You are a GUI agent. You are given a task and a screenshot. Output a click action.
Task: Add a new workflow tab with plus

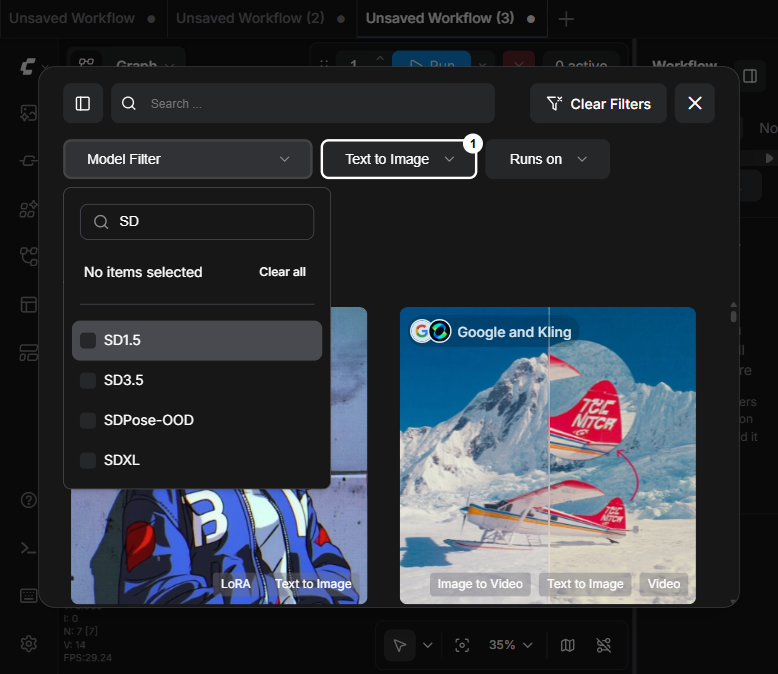point(566,19)
